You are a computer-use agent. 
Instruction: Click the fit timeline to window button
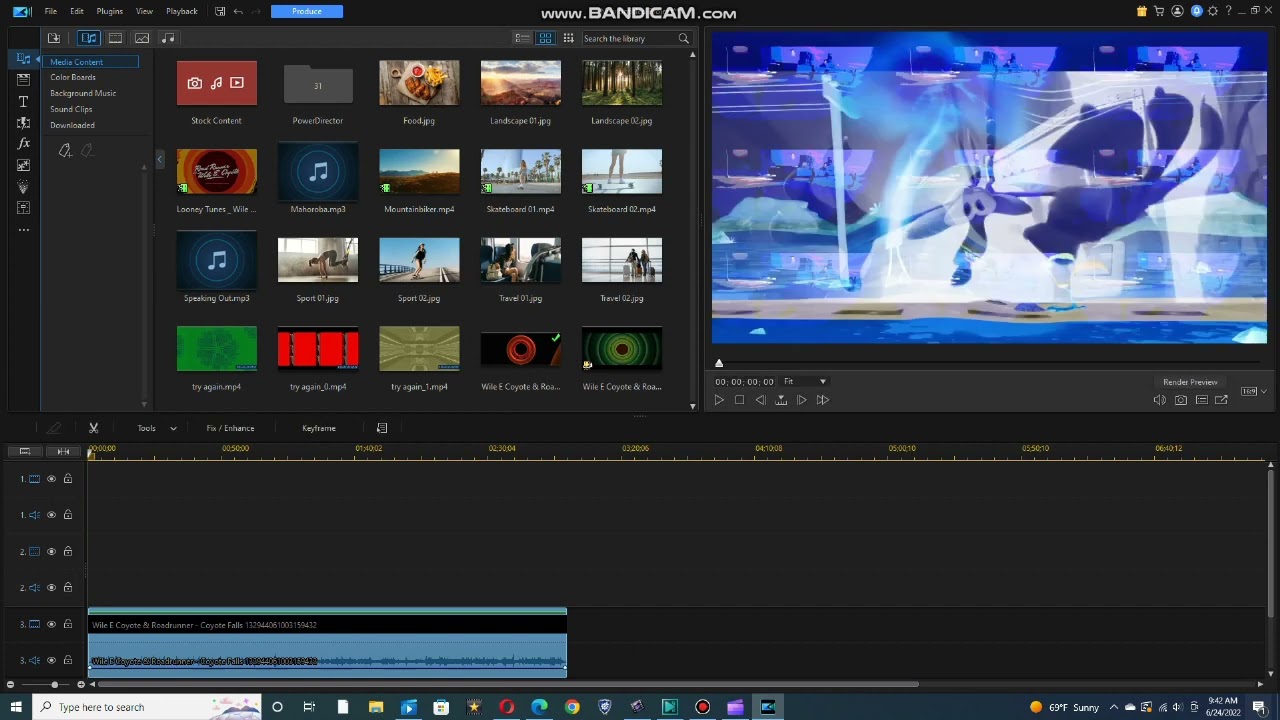point(63,452)
